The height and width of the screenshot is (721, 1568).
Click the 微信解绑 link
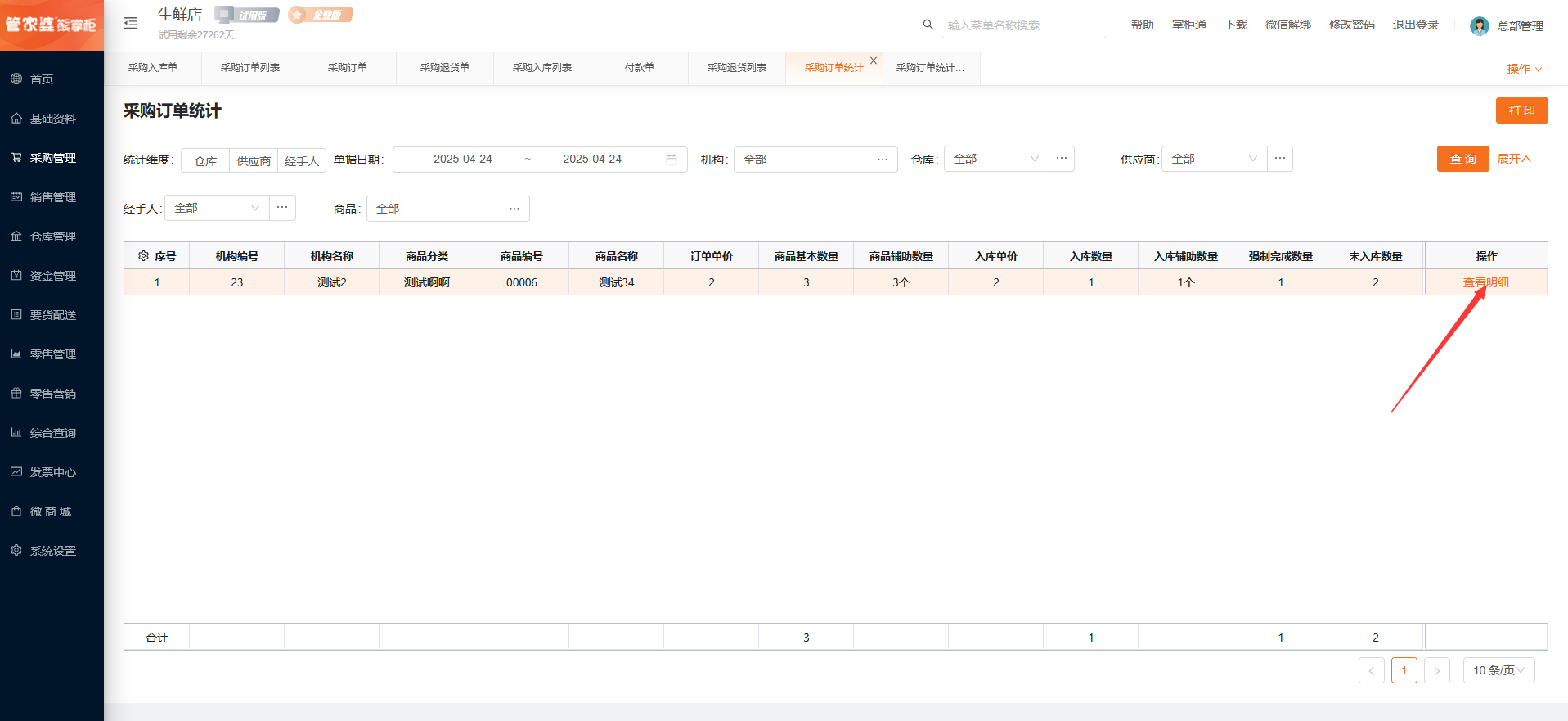1288,25
